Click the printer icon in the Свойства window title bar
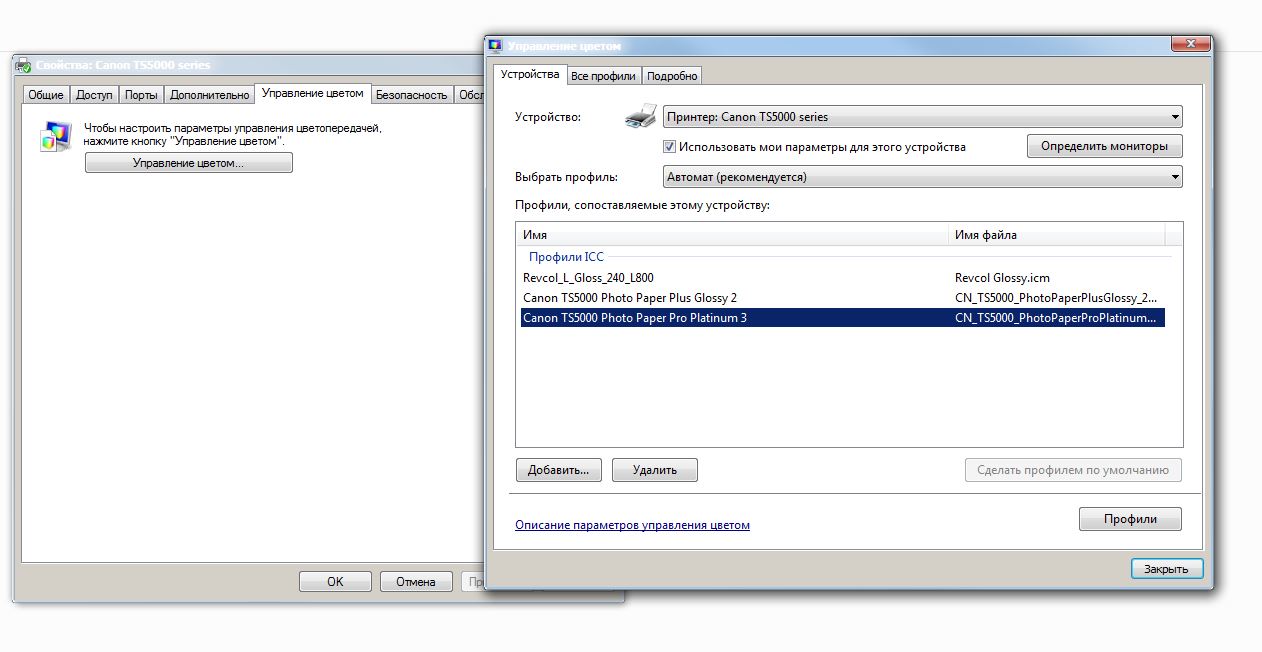The height and width of the screenshot is (652, 1262). tap(23, 65)
